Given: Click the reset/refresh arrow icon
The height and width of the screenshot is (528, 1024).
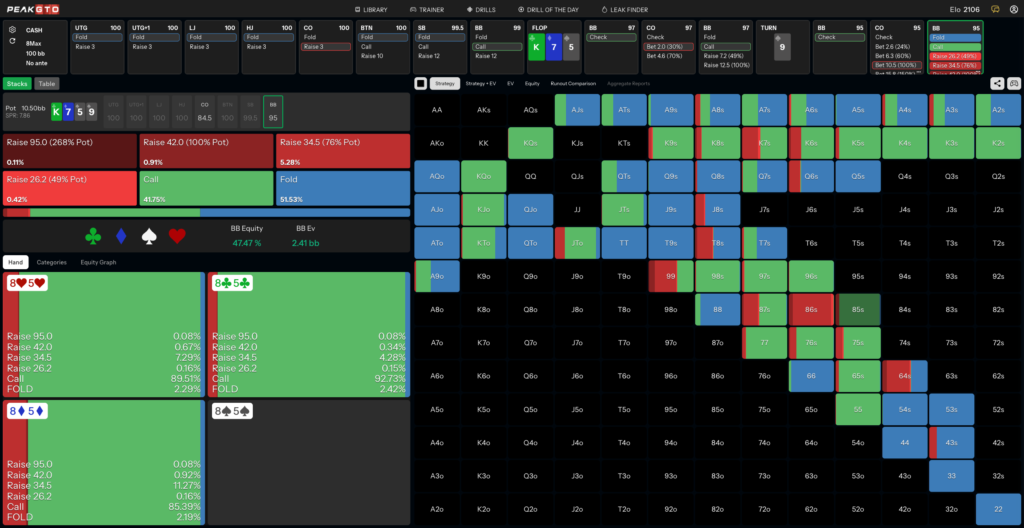Looking at the screenshot, I should point(12,41).
